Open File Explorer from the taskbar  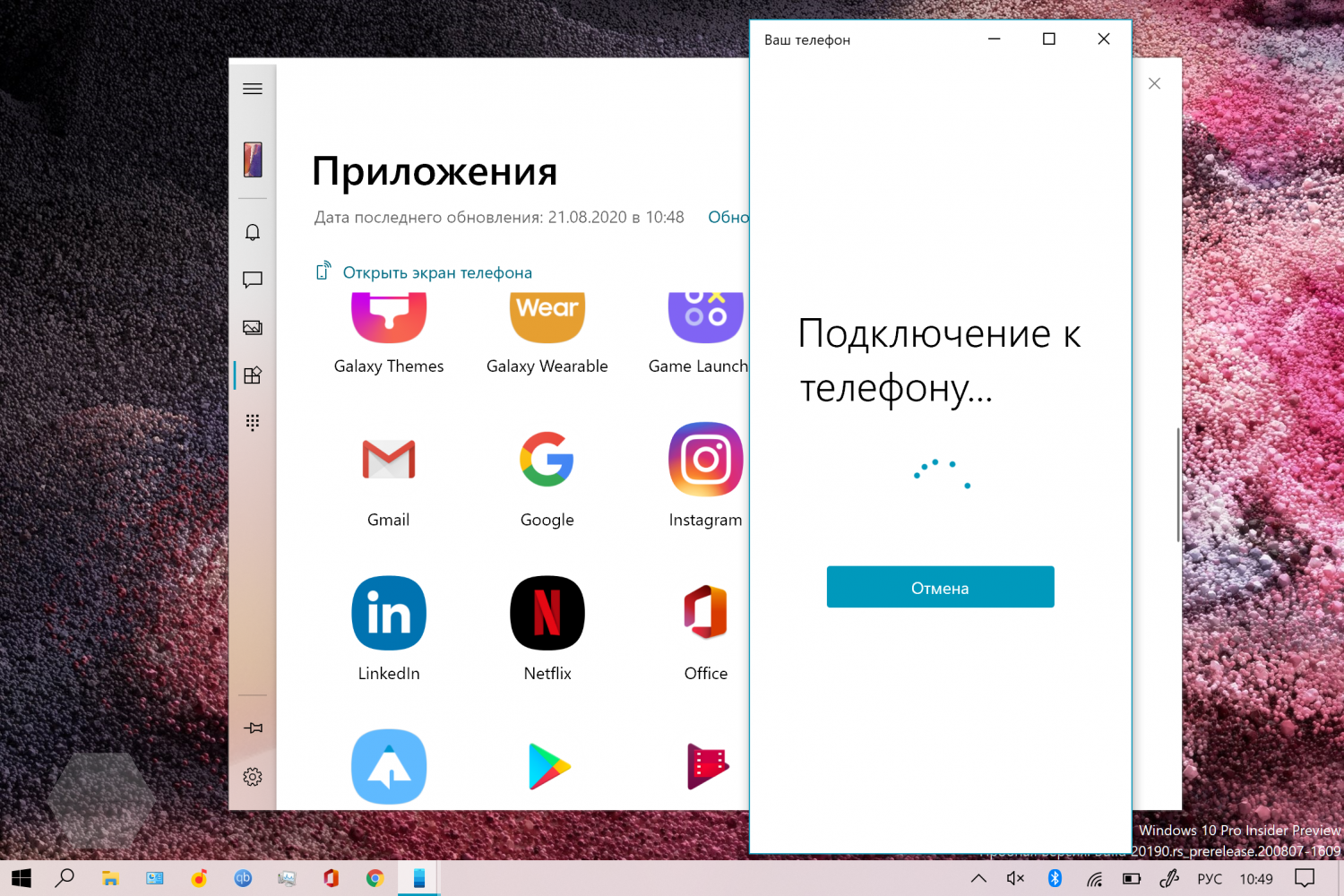(x=110, y=878)
